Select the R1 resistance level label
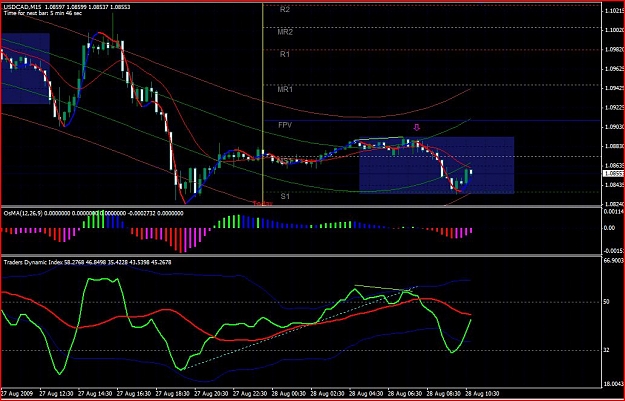This screenshot has width=625, height=401. [285, 54]
